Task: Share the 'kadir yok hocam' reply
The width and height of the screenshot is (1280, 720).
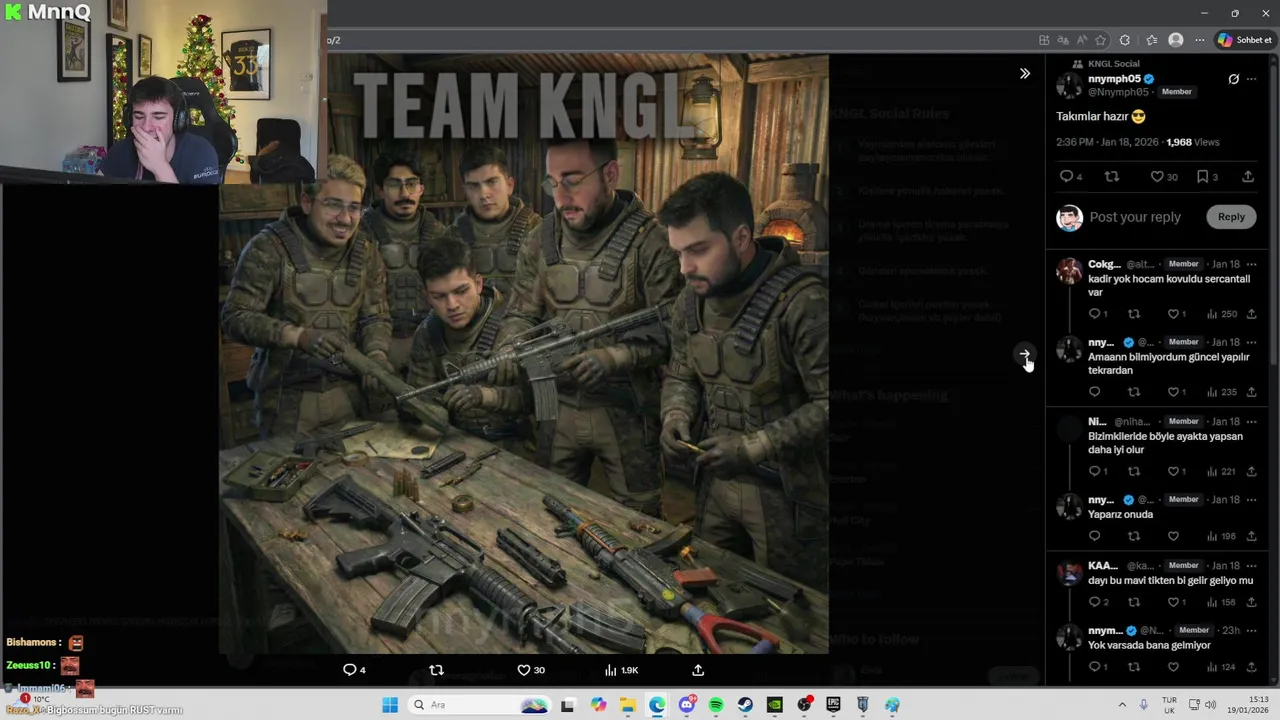Action: click(1251, 314)
